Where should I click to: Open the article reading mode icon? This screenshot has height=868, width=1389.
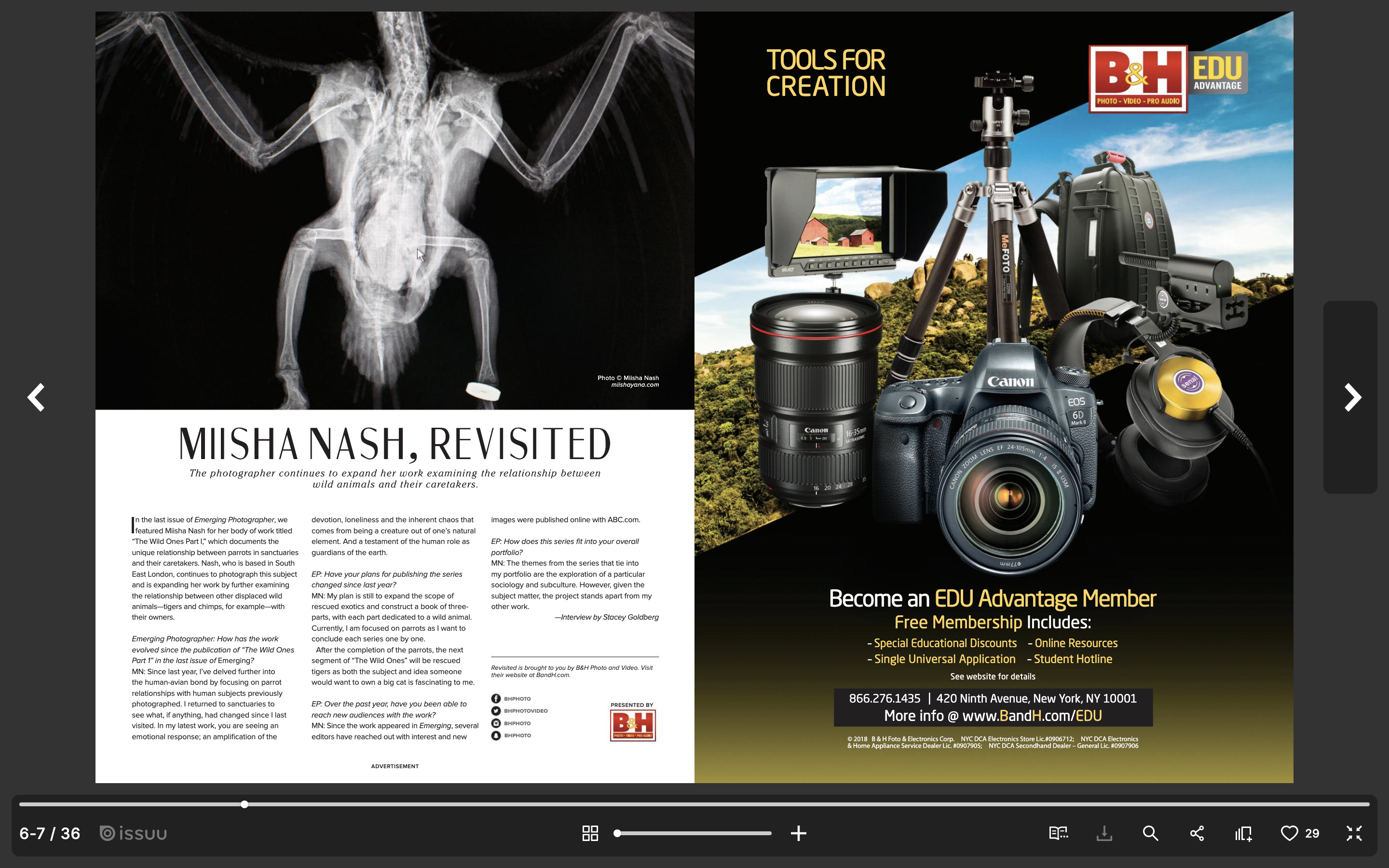point(1058,833)
